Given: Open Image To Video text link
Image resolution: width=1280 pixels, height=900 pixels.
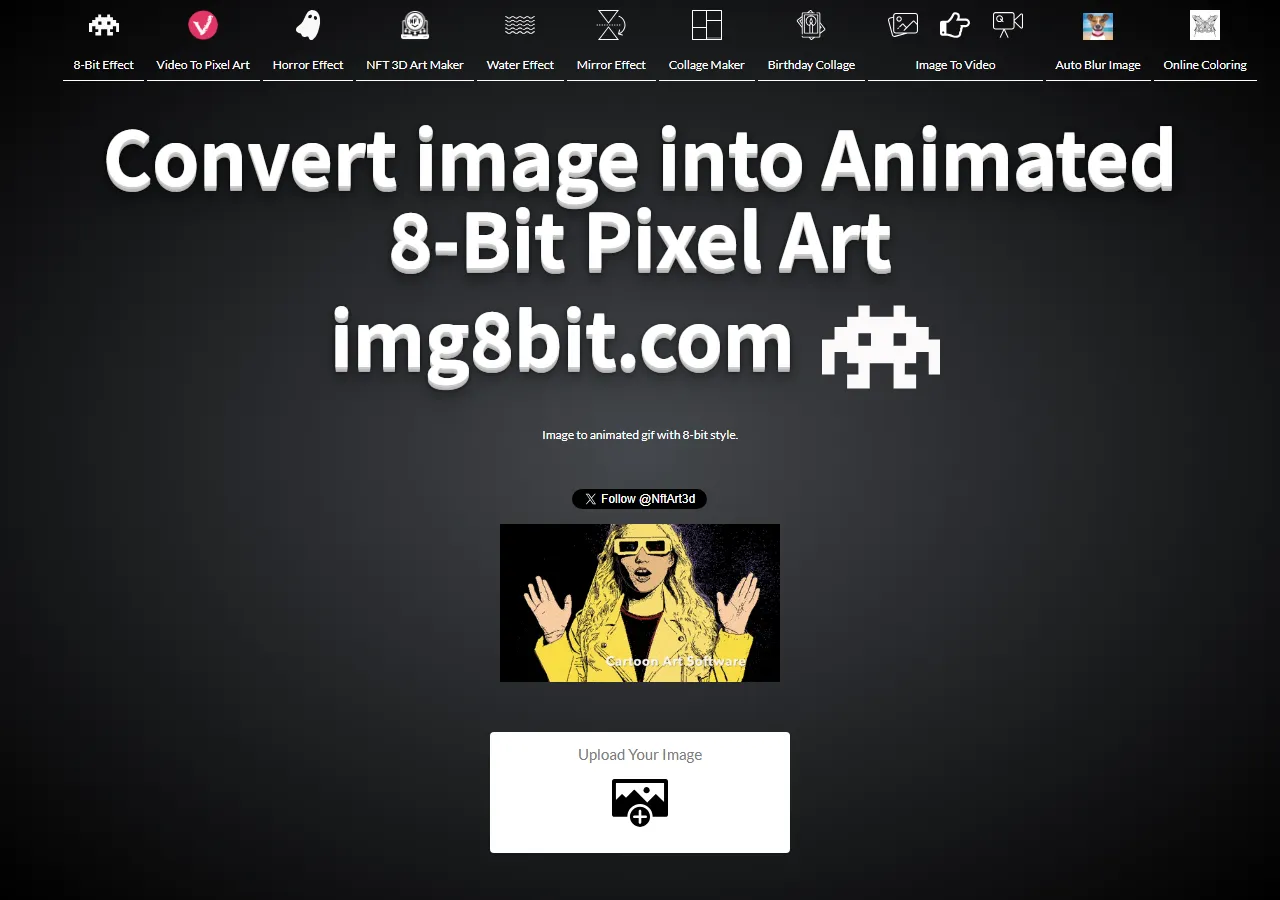Looking at the screenshot, I should click(x=955, y=65).
